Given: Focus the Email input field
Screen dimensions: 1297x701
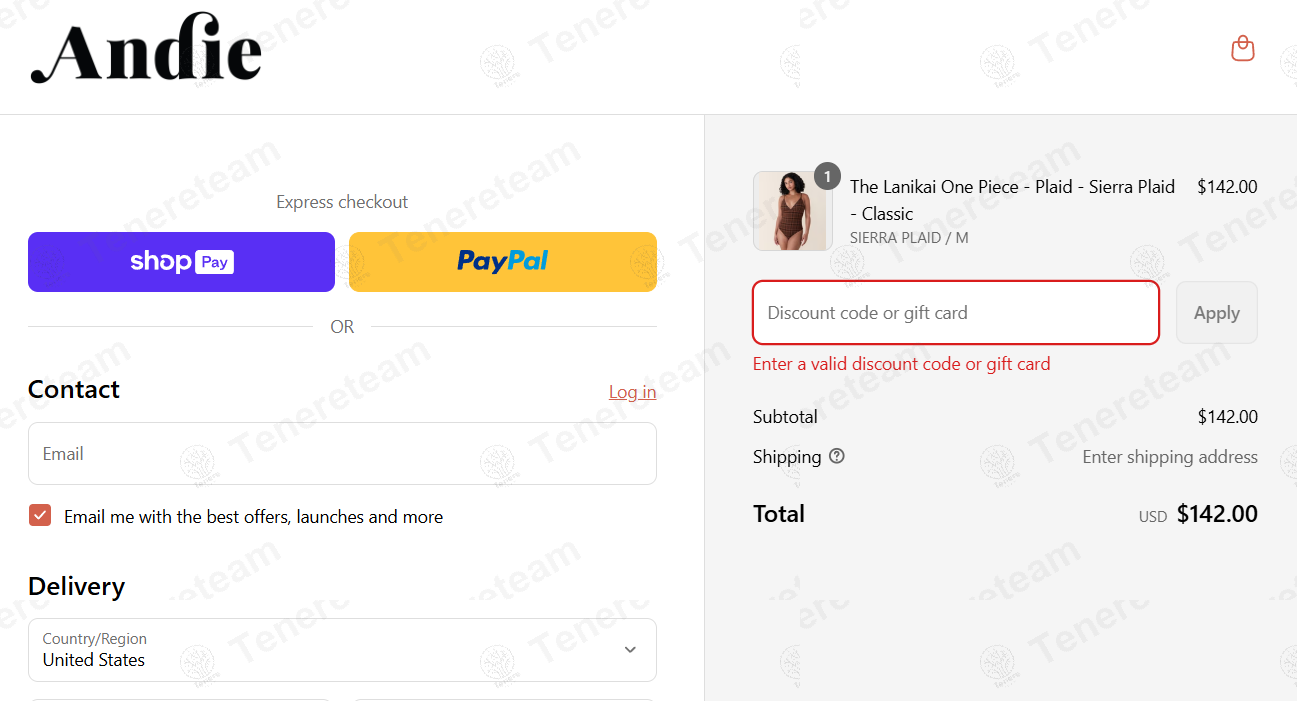Looking at the screenshot, I should pyautogui.click(x=342, y=454).
